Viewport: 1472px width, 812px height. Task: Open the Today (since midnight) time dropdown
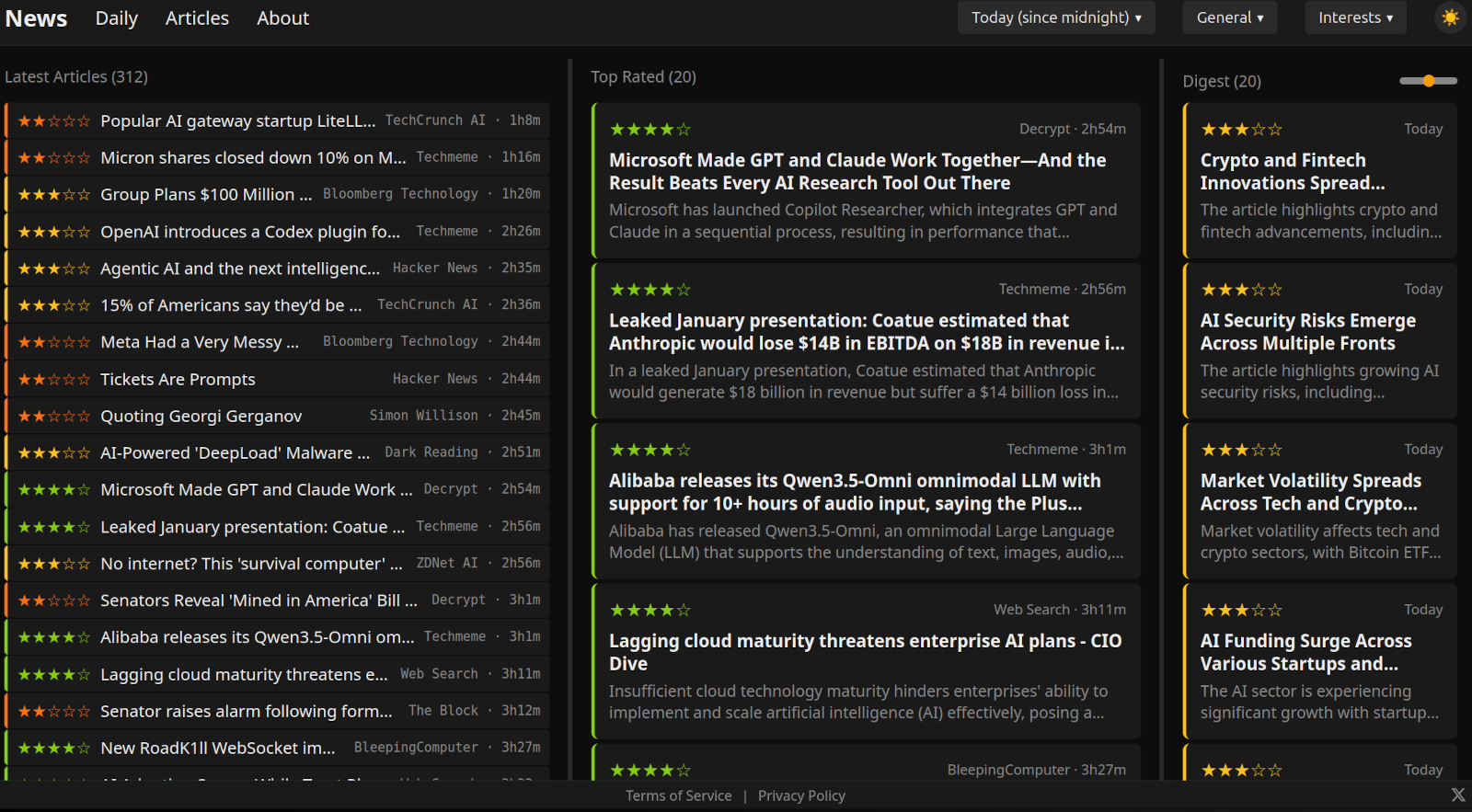[1055, 17]
